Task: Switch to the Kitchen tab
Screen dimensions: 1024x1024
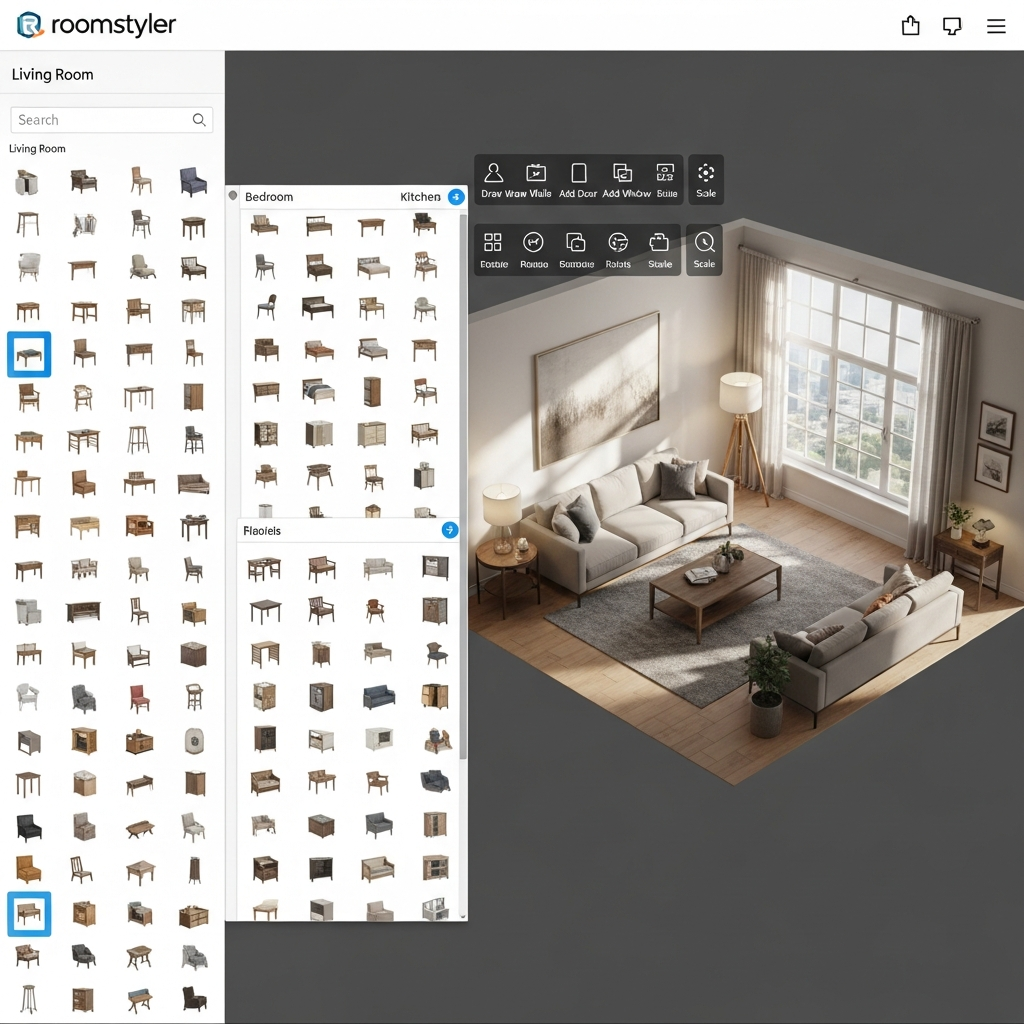Action: pyautogui.click(x=420, y=197)
